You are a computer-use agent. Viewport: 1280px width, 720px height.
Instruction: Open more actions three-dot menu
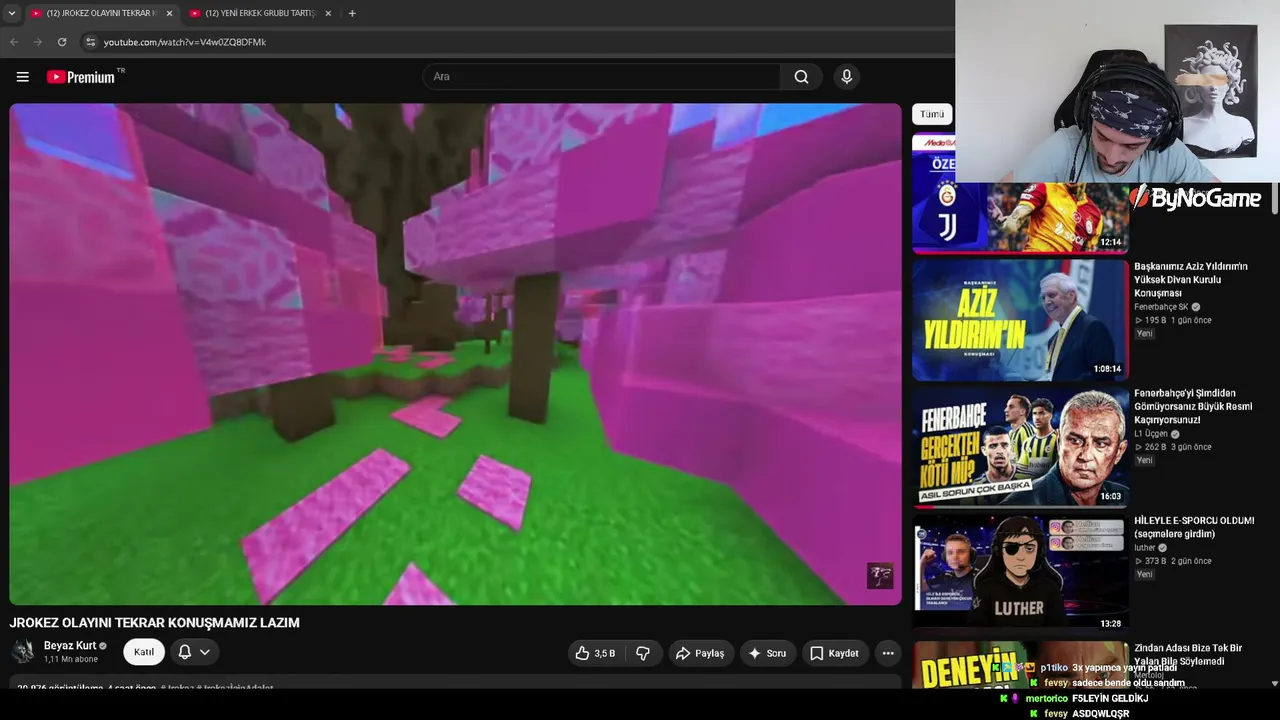pyautogui.click(x=887, y=653)
